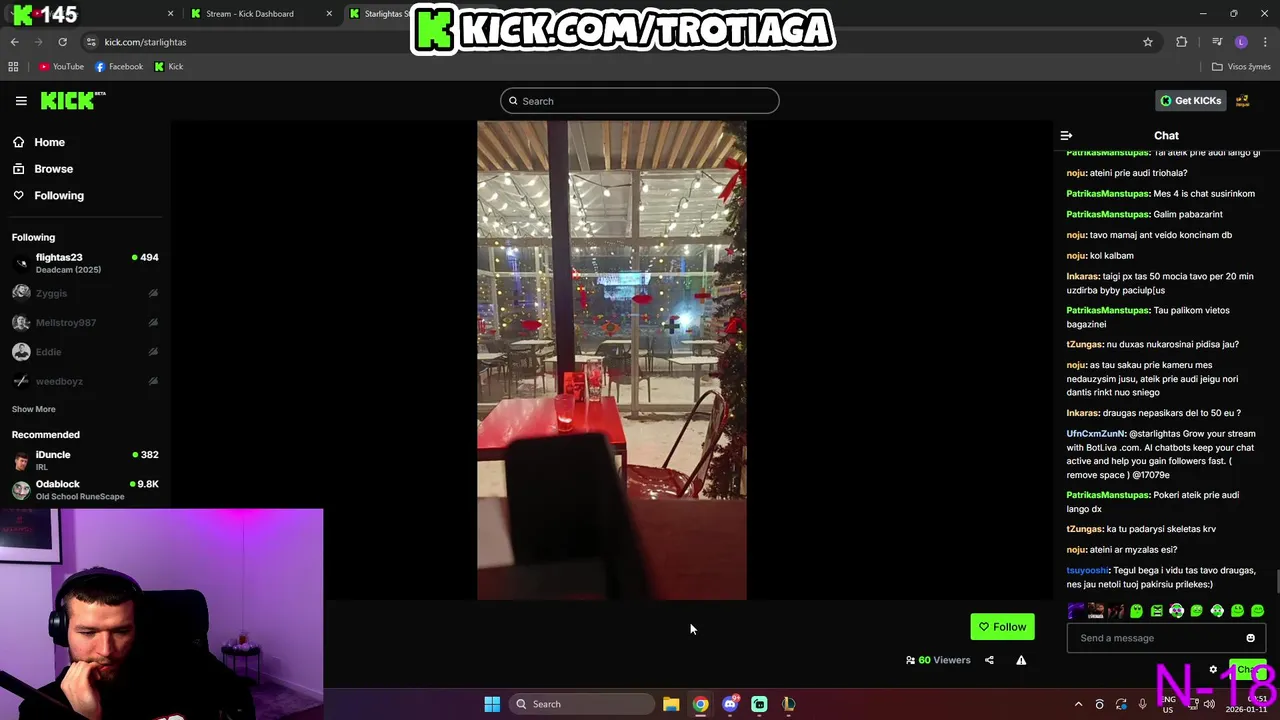Screen dimensions: 1280x720
Task: Bookmark this page with star icon
Action: (1148, 42)
